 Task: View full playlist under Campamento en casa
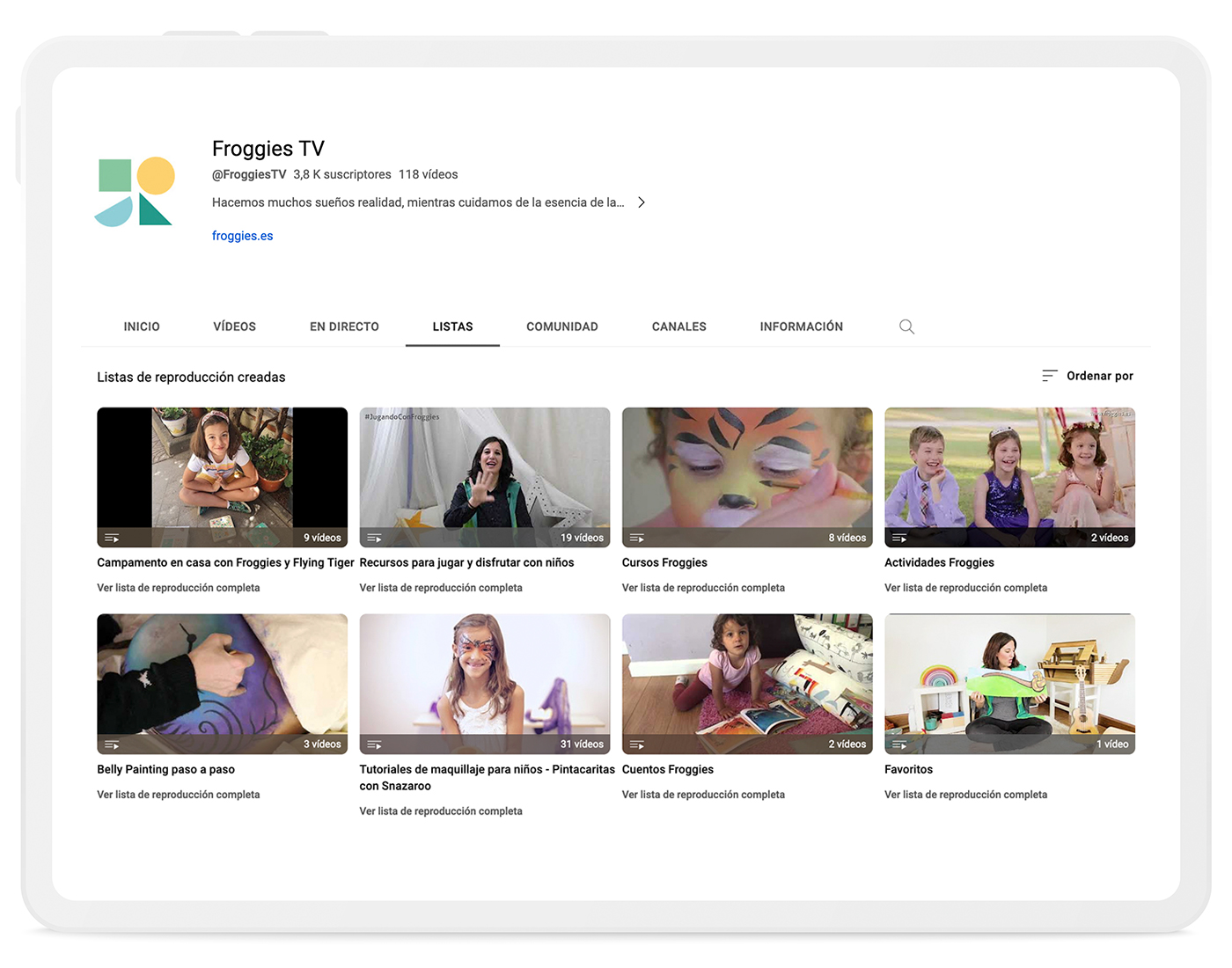coord(178,588)
